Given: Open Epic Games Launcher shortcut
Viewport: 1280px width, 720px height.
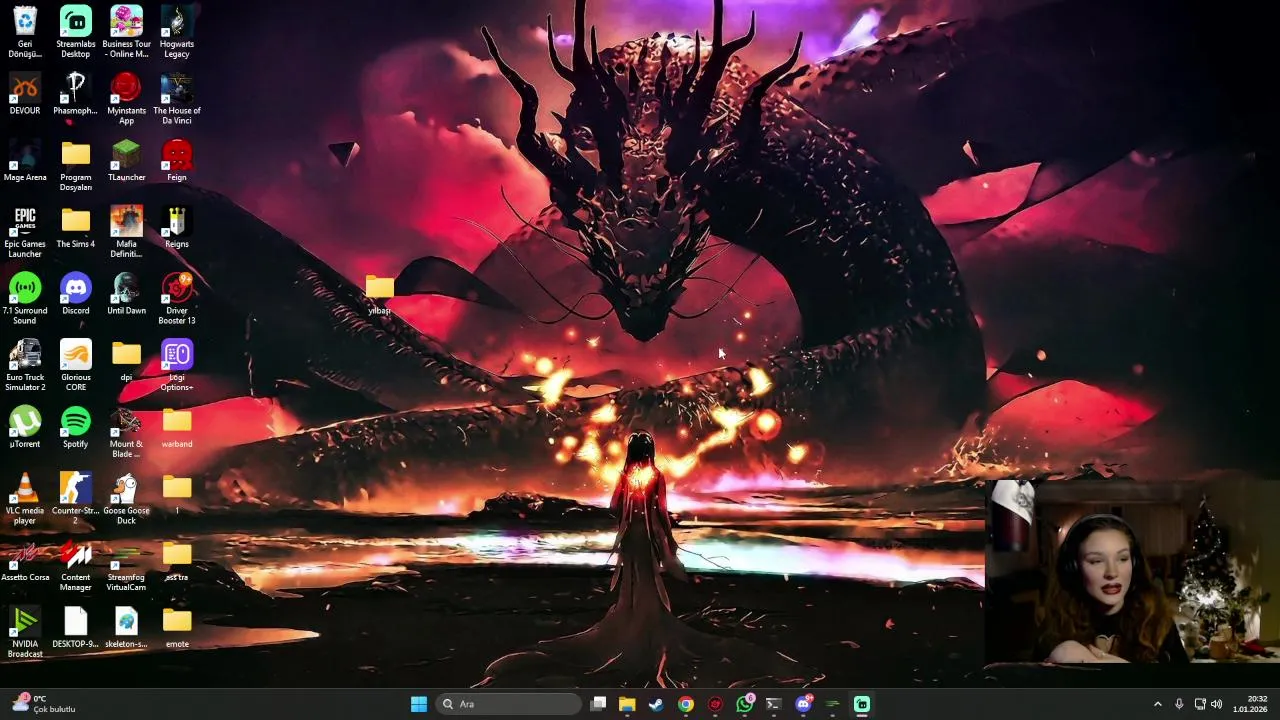Looking at the screenshot, I should (x=25, y=232).
